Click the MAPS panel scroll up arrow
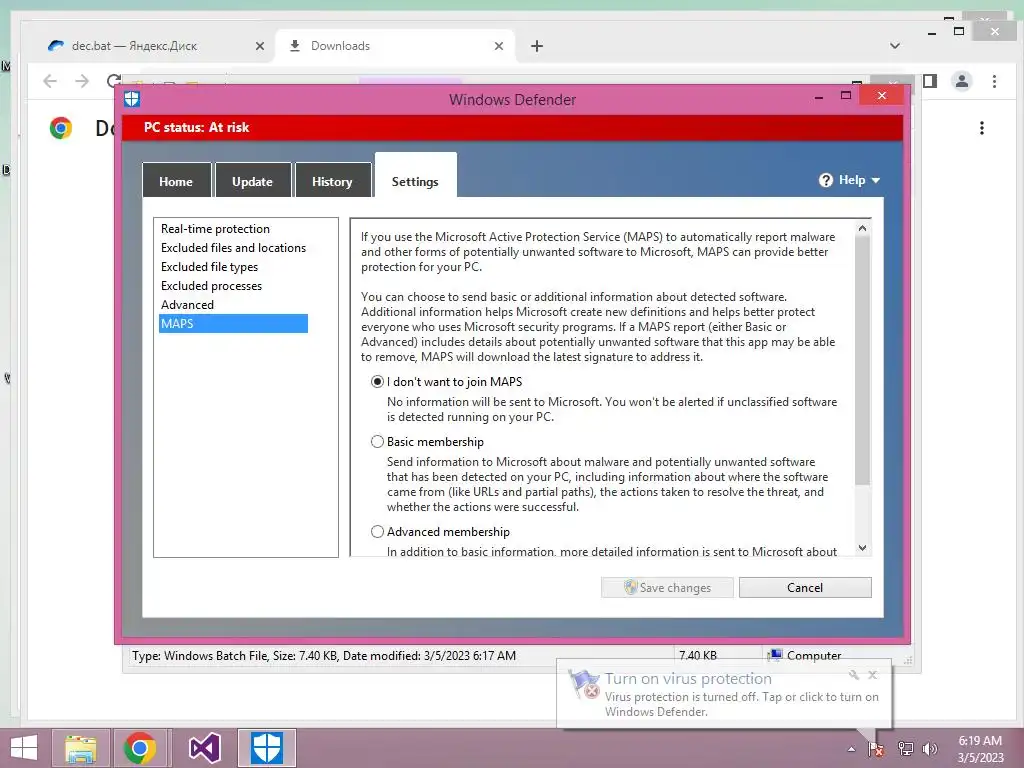1024x768 pixels. coord(862,228)
